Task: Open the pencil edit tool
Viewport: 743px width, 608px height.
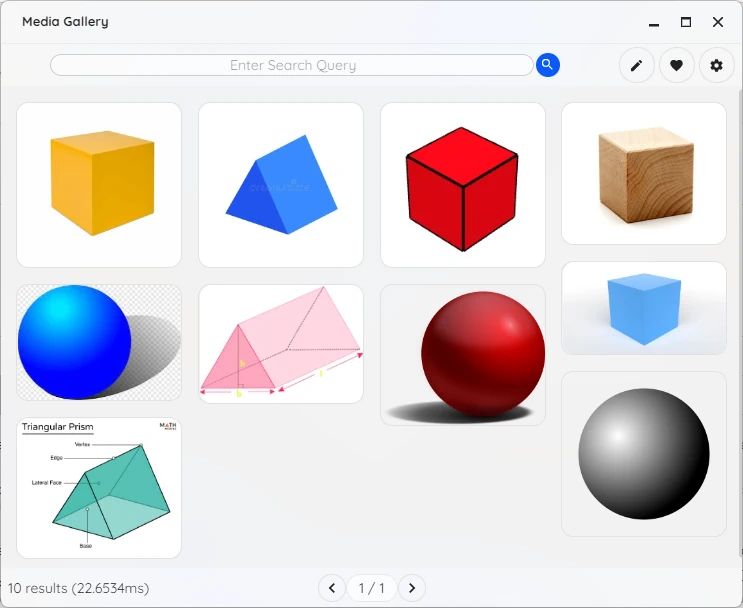Action: [636, 66]
